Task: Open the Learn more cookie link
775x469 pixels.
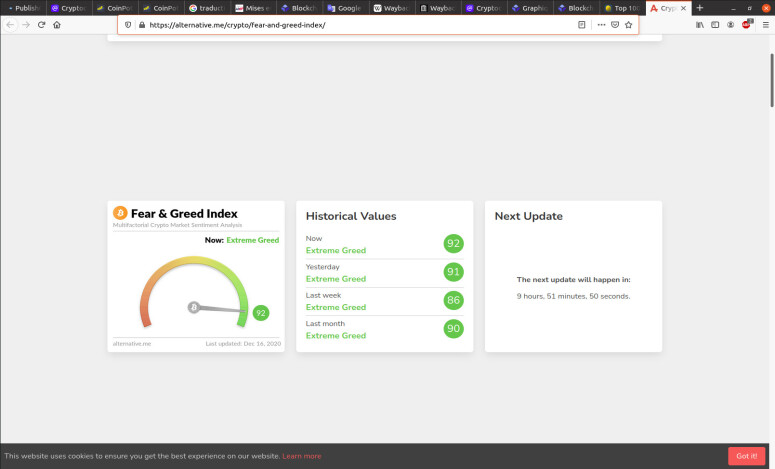Action: click(301, 456)
